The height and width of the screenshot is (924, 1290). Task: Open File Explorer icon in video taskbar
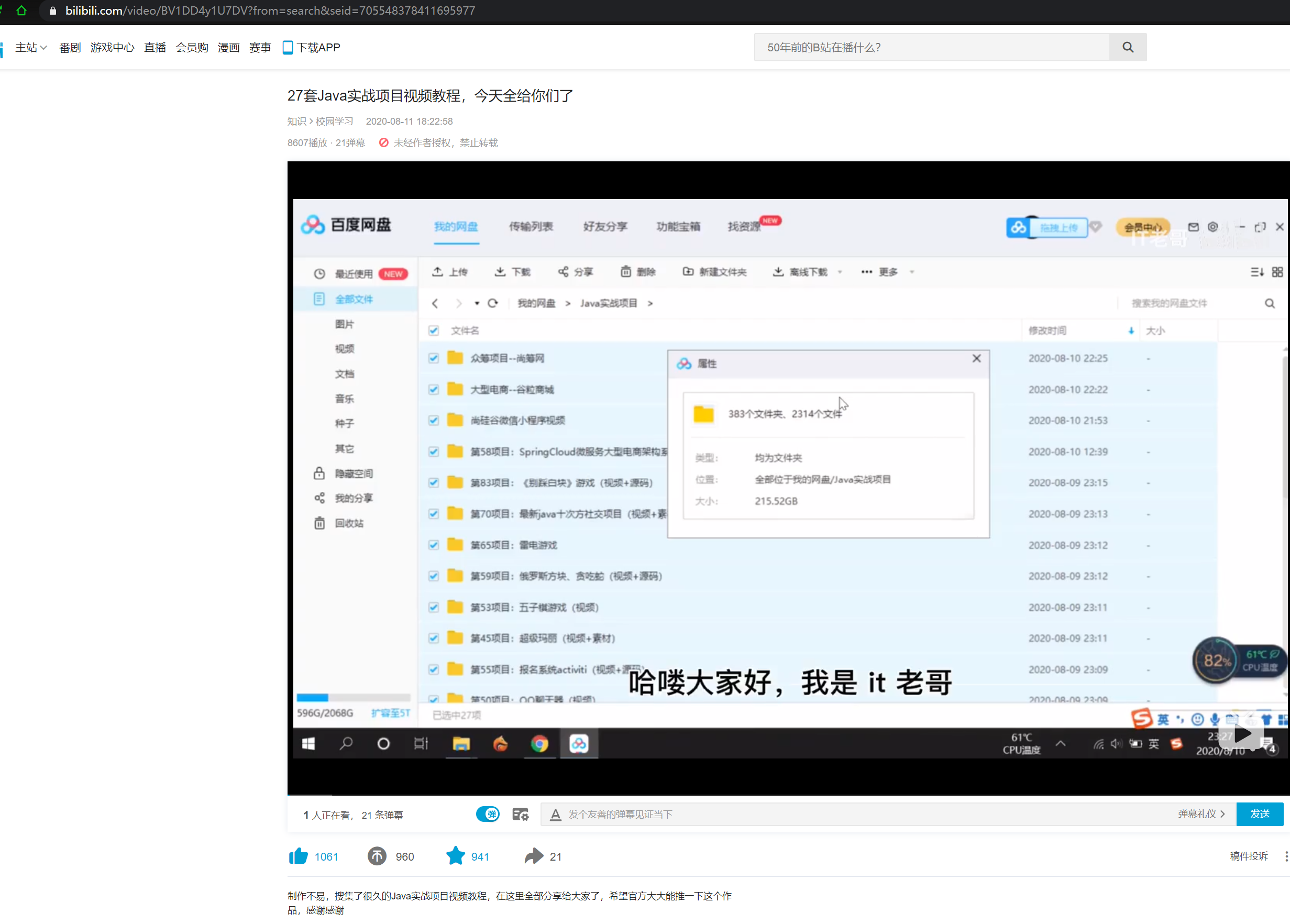pyautogui.click(x=461, y=744)
